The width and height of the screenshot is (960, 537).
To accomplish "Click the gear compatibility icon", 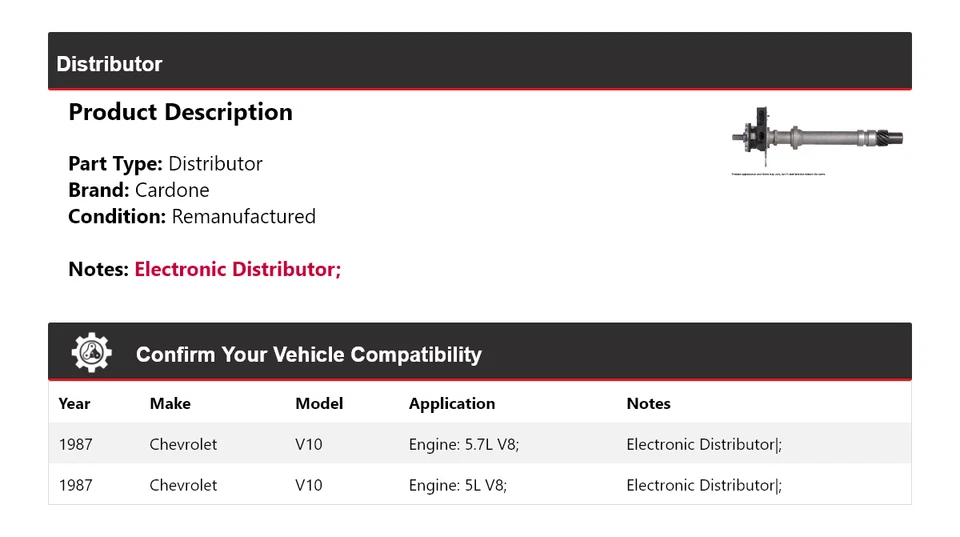I will click(x=91, y=353).
